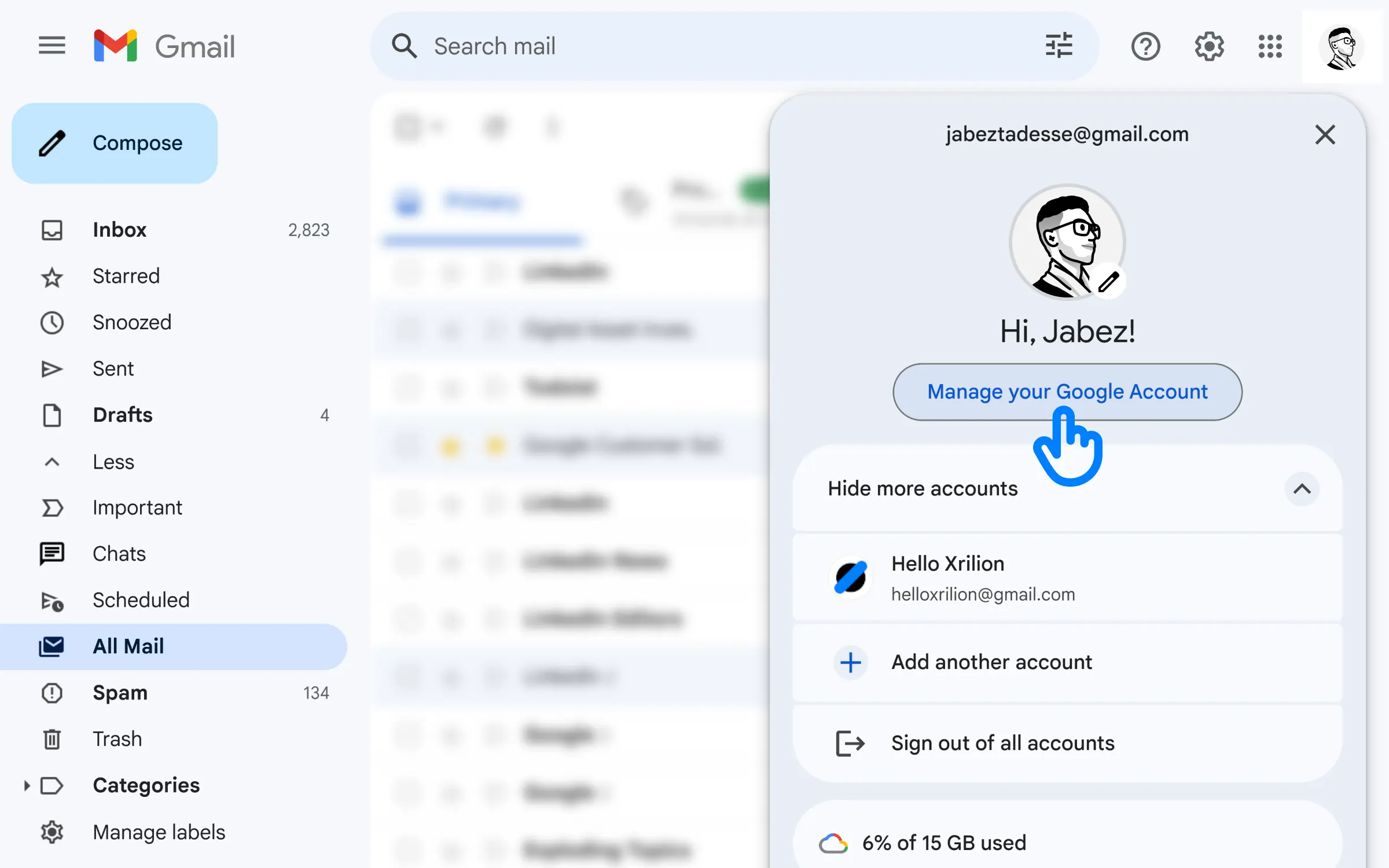Click the jabeztadesse@gmail.com address
The image size is (1389, 868).
coord(1067,134)
